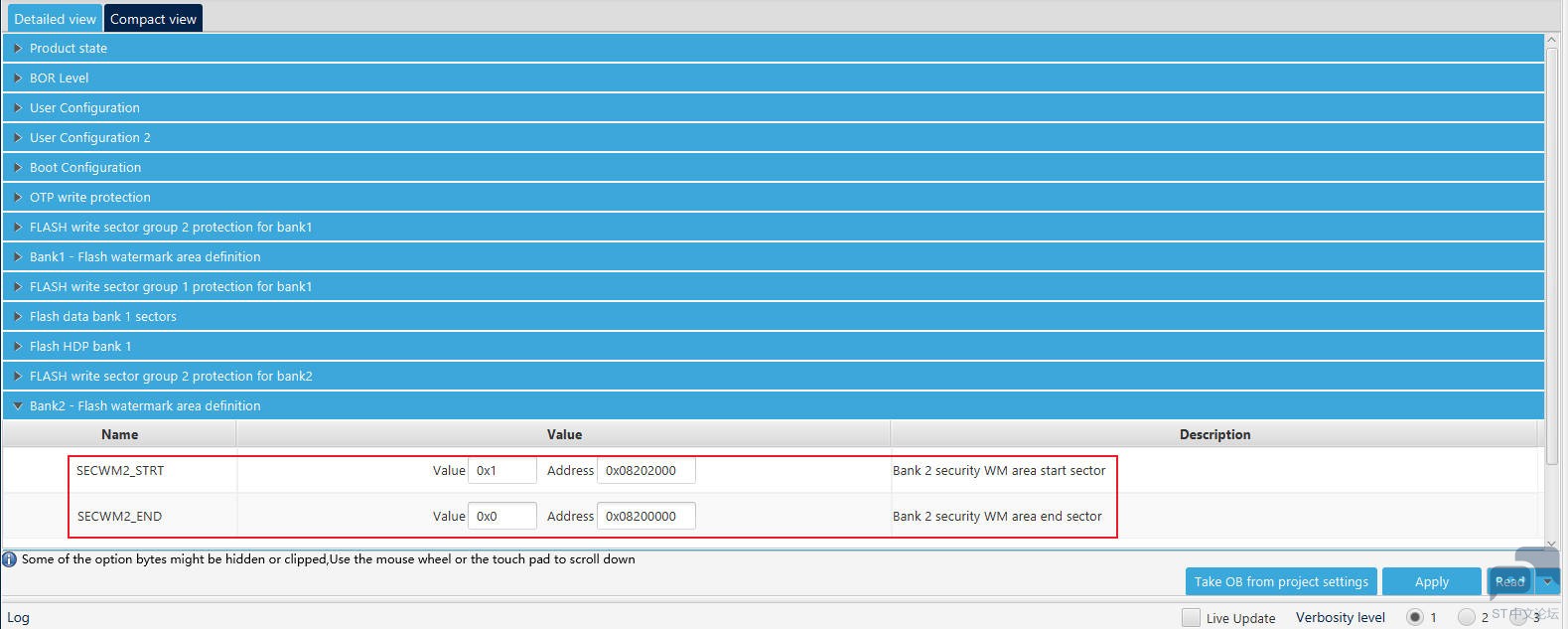Viewport: 1568px width, 629px height.
Task: Collapse Bank2 - Flash watermark area definition
Action: click(773, 405)
